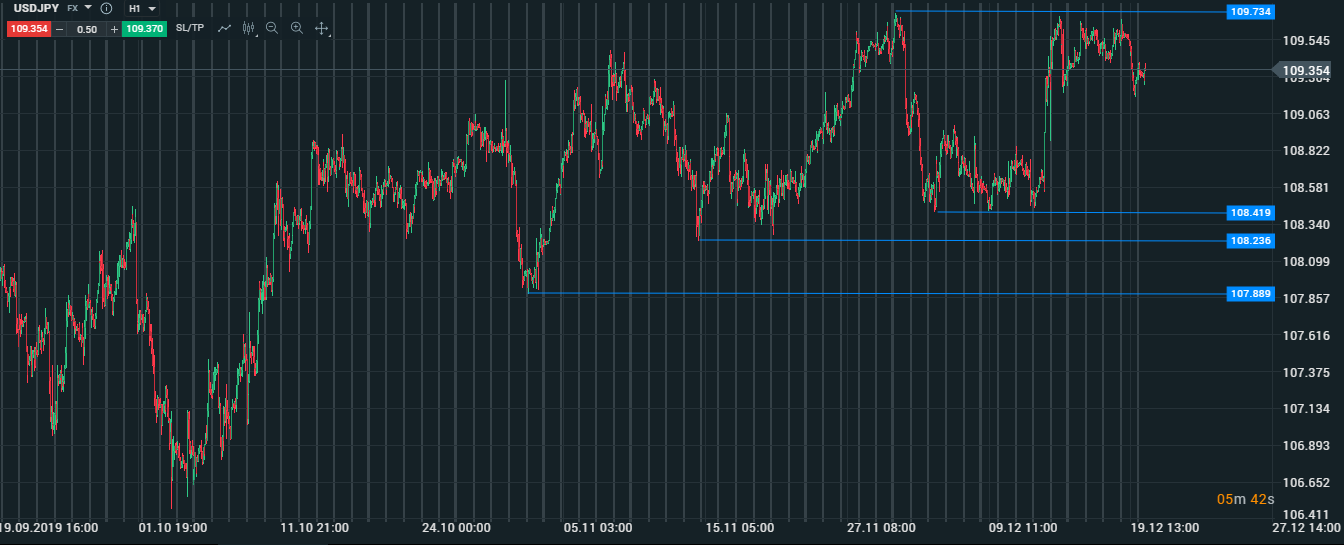Click the 107.134 price axis label

coord(1306,409)
